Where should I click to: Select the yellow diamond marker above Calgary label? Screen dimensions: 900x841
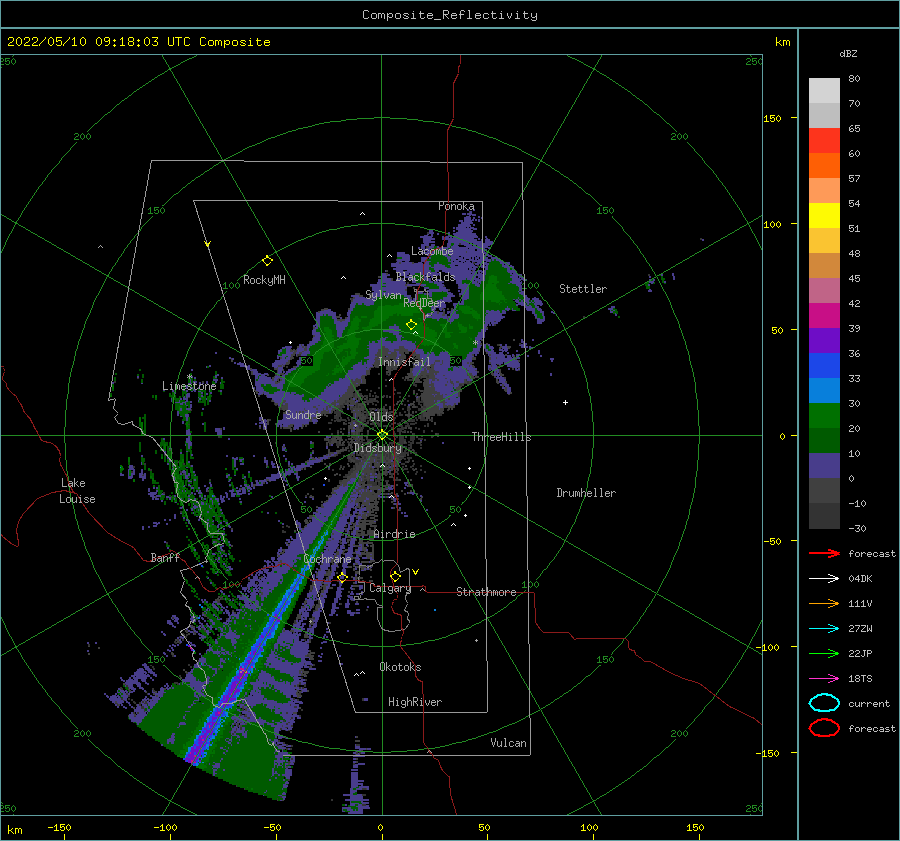pos(395,576)
